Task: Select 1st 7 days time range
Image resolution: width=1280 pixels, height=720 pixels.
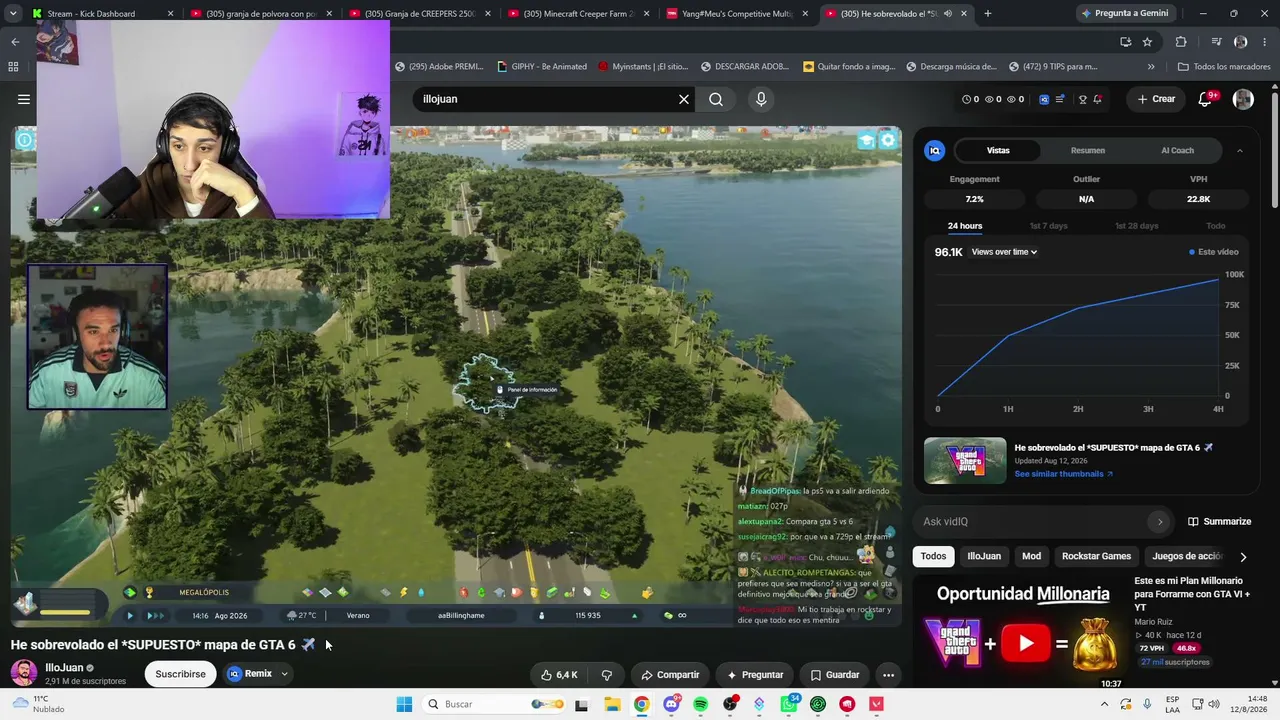Action: [x=1049, y=226]
